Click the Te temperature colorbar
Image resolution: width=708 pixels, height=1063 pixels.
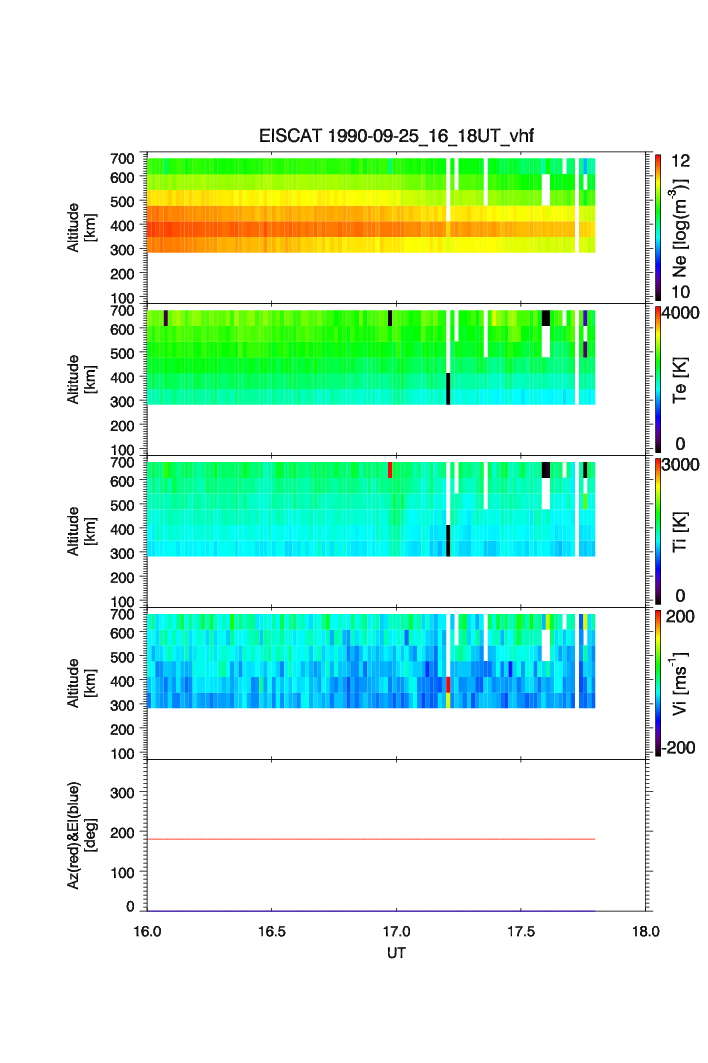pos(658,379)
